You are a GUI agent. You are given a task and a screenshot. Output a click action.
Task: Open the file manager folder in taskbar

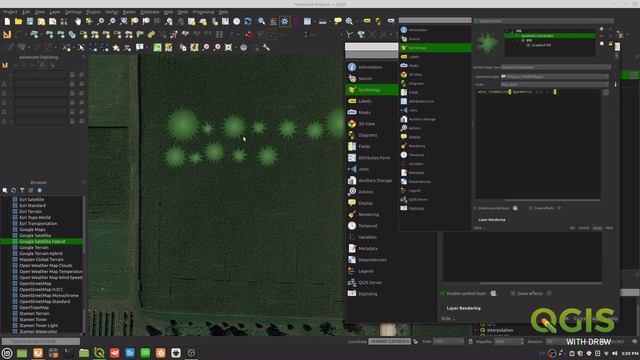click(x=84, y=353)
